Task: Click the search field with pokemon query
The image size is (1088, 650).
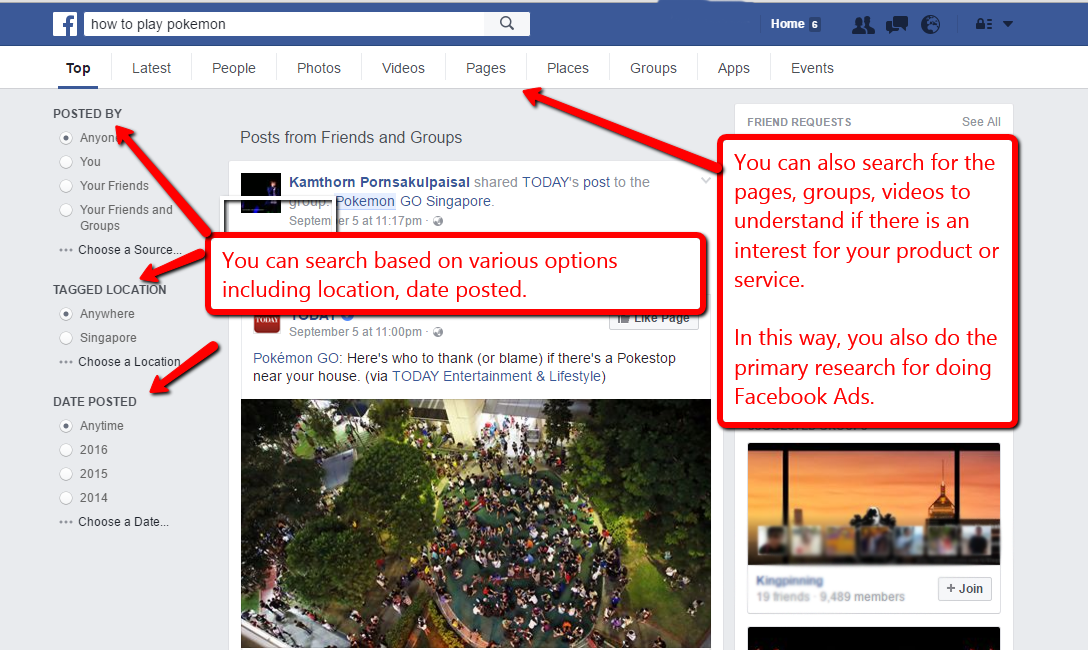Action: pyautogui.click(x=284, y=24)
